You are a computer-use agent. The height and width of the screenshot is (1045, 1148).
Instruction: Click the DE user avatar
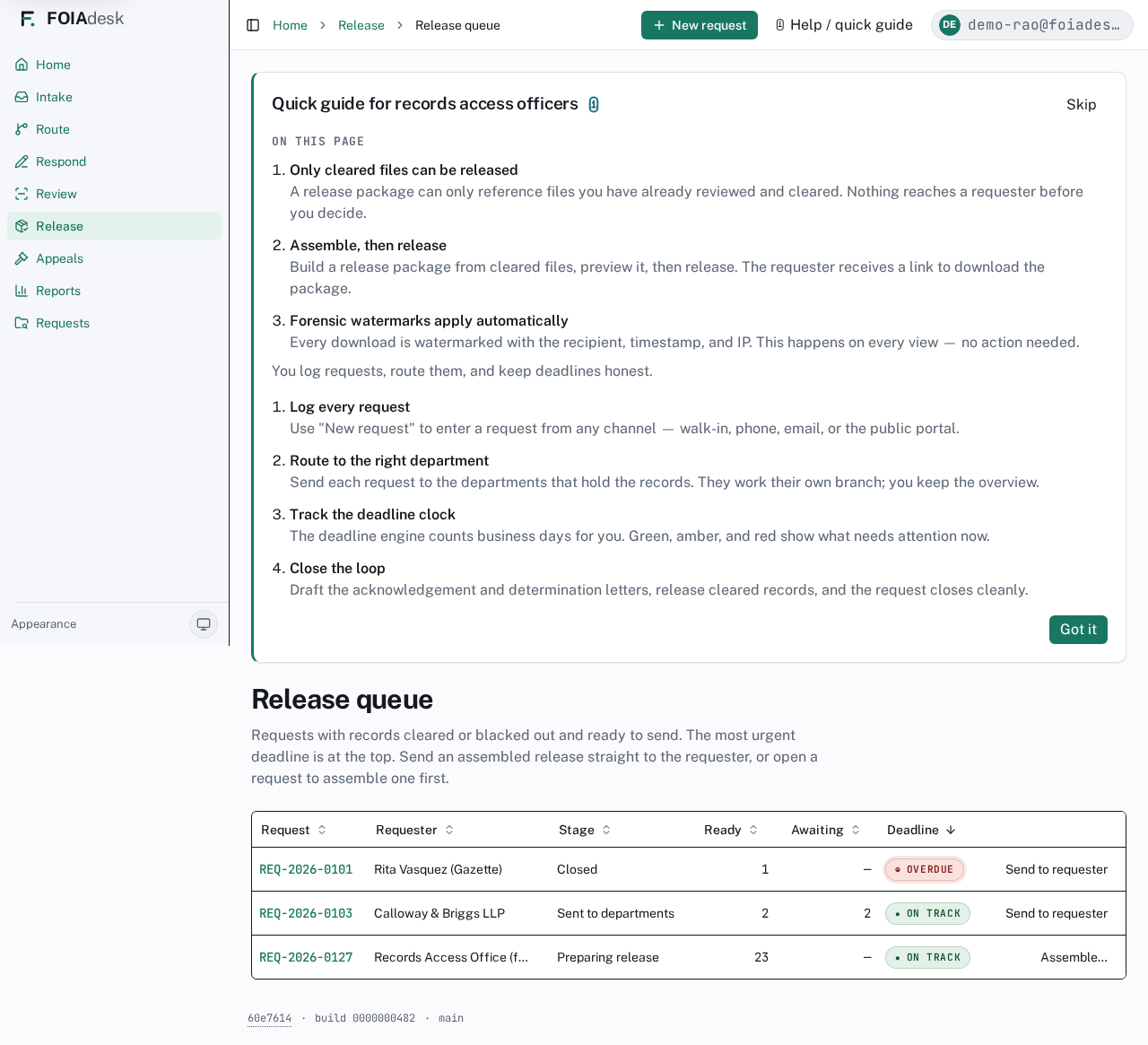949,25
